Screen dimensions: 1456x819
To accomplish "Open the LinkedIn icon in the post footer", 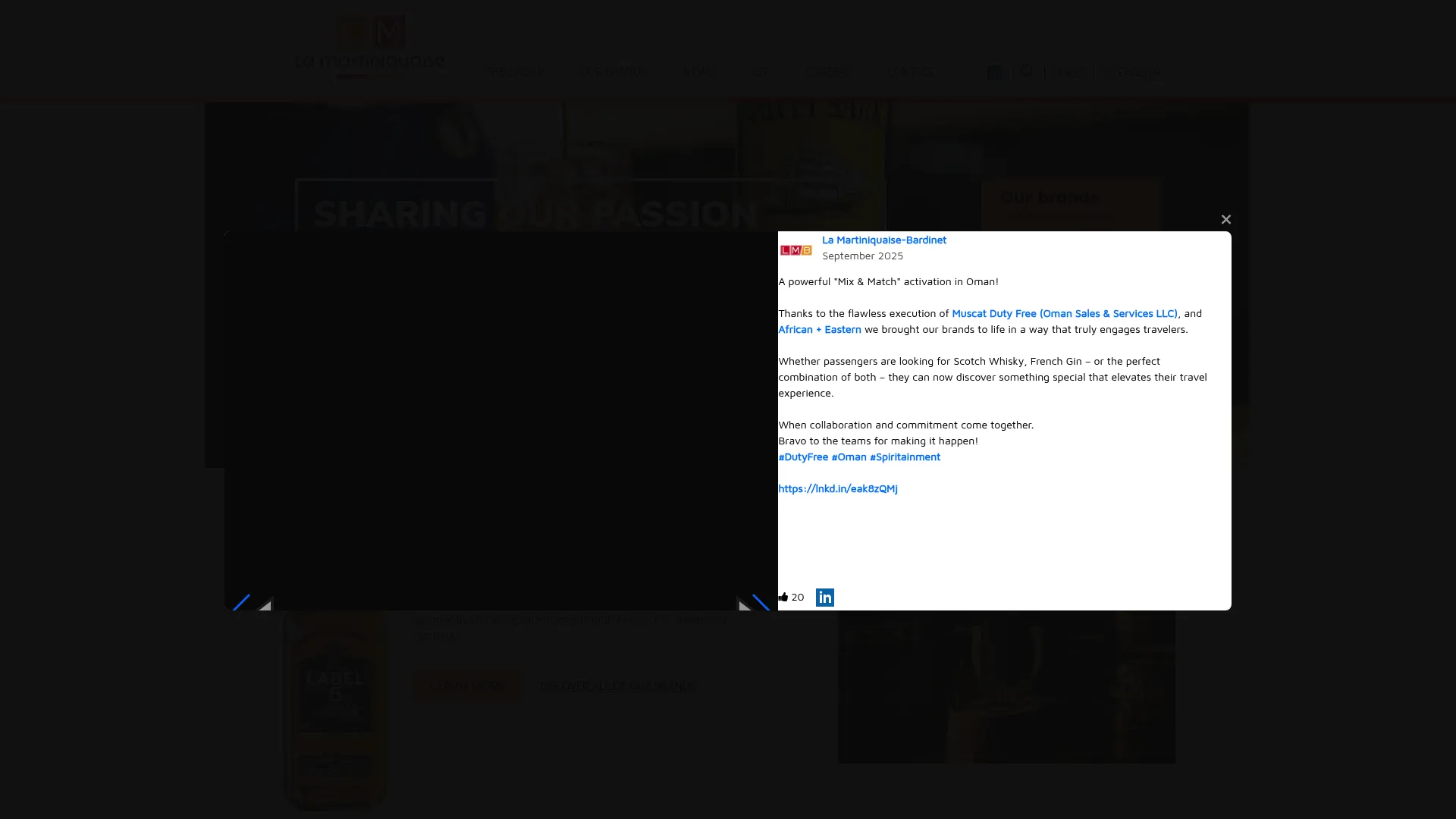I will pyautogui.click(x=825, y=598).
